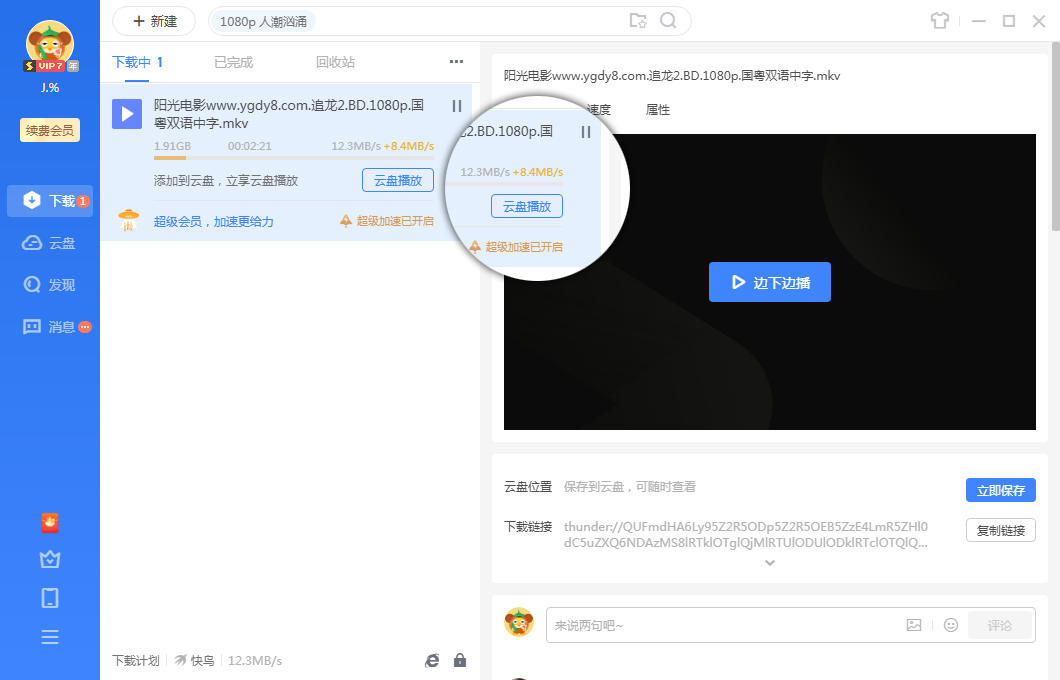
Task: Click the thunder:// download link text
Action: [x=746, y=535]
